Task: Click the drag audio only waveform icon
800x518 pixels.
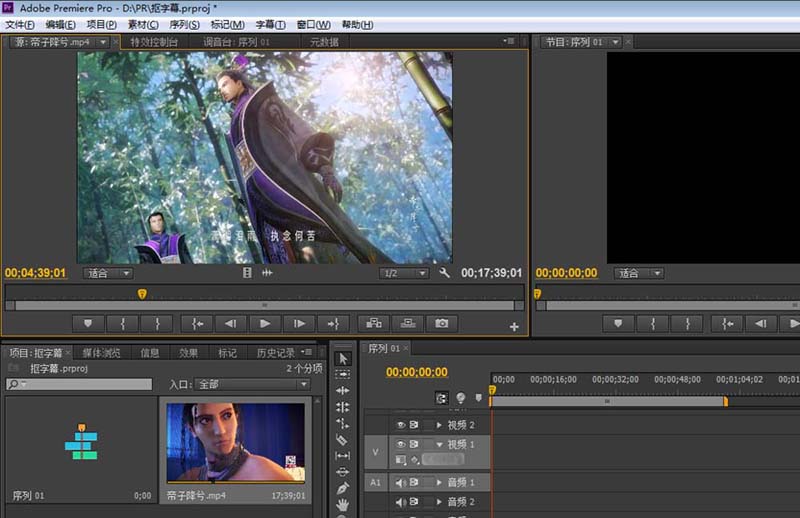Action: coord(267,273)
